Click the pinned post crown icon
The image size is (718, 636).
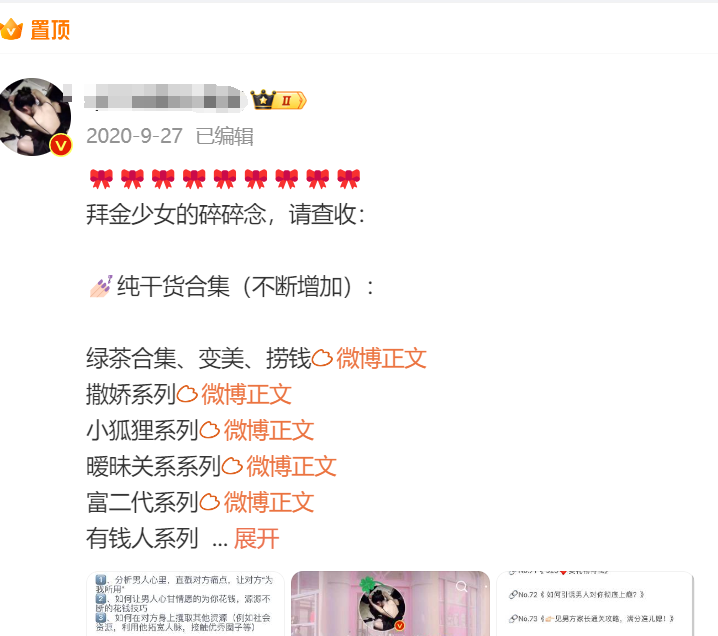pos(11,30)
